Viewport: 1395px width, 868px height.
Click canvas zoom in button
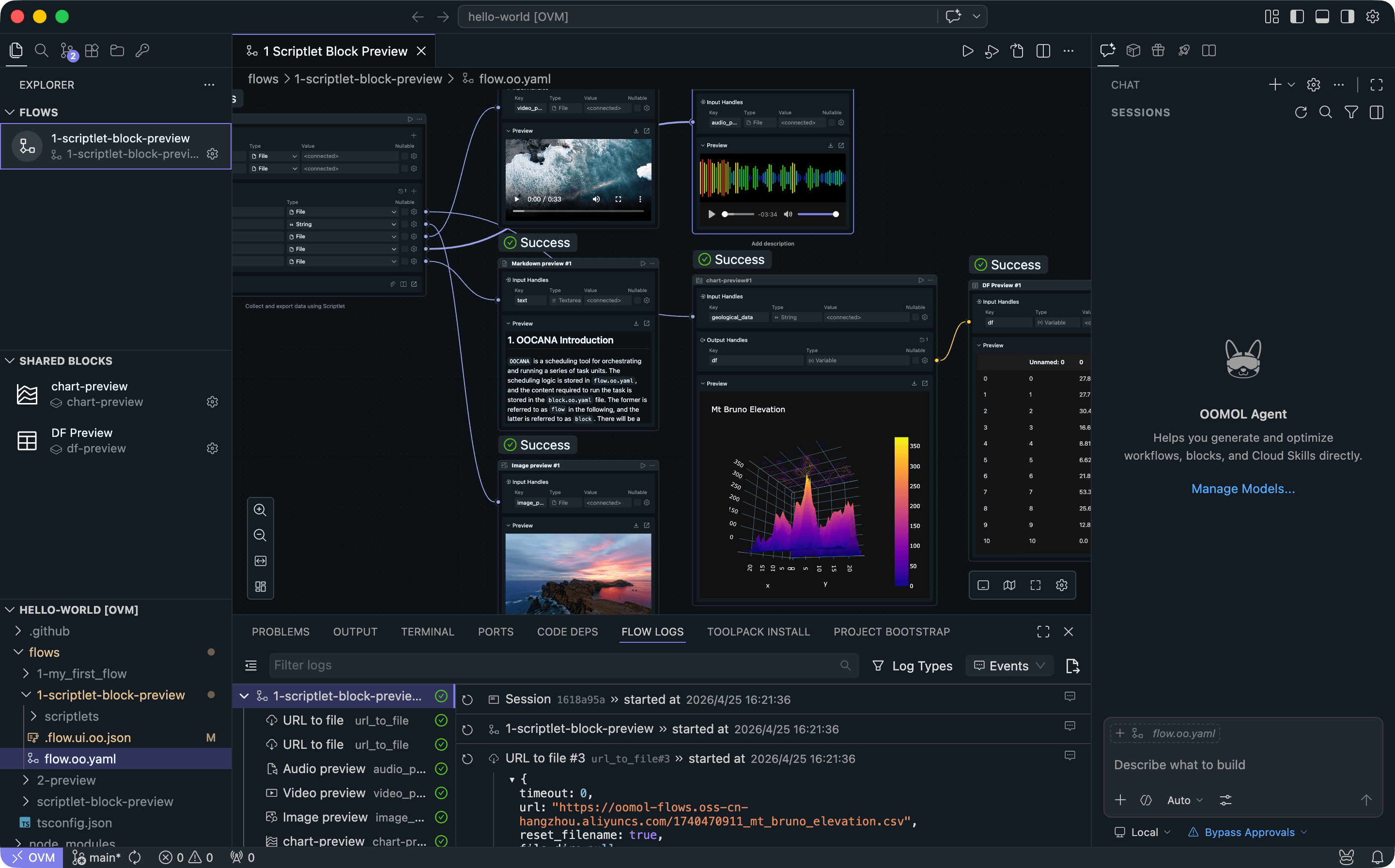260,510
